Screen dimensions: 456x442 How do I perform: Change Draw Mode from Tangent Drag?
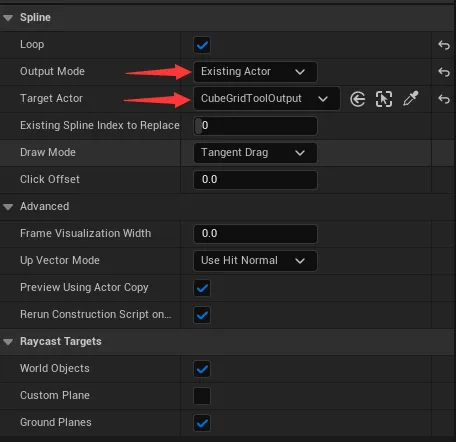(255, 153)
